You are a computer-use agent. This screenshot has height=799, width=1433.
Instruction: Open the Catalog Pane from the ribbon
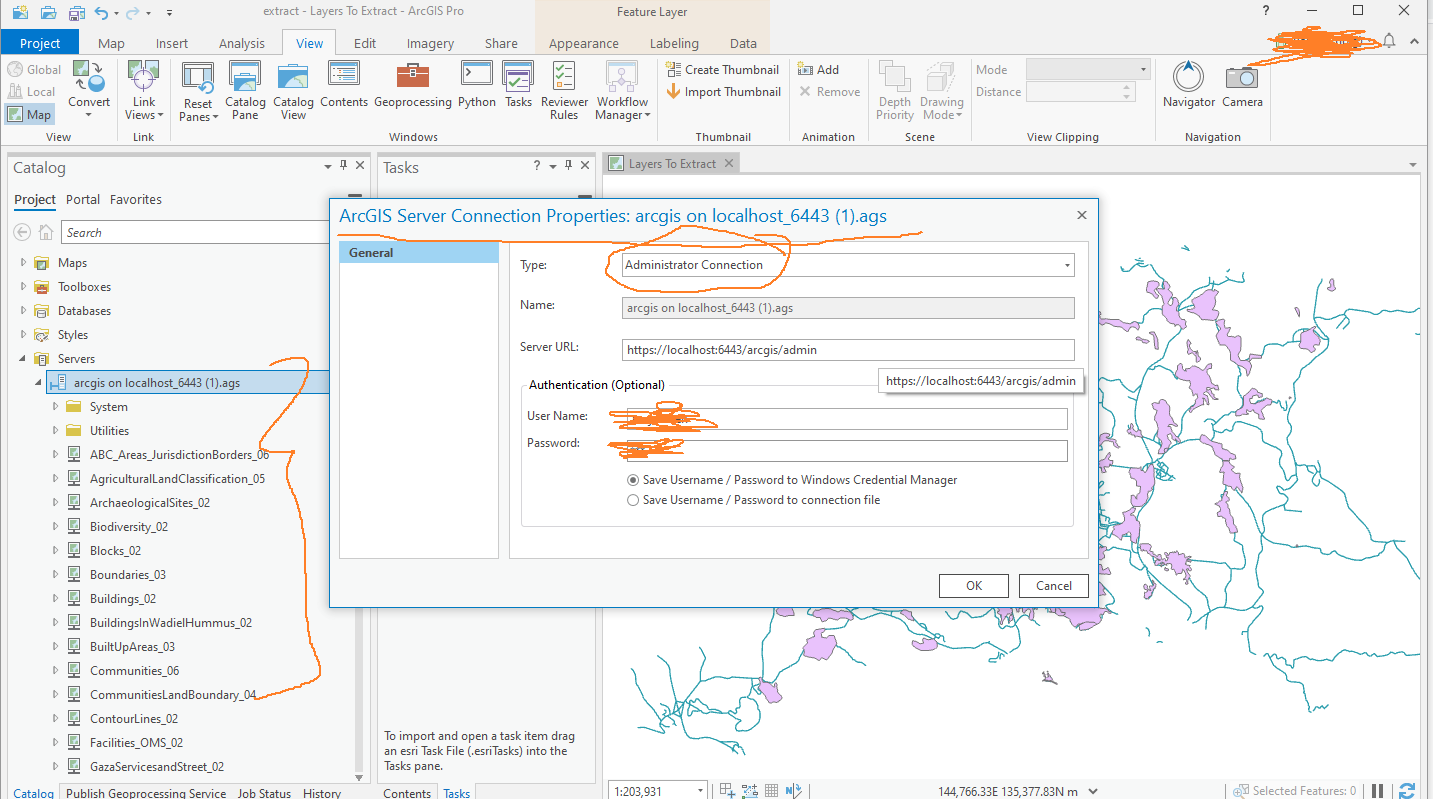pyautogui.click(x=245, y=91)
